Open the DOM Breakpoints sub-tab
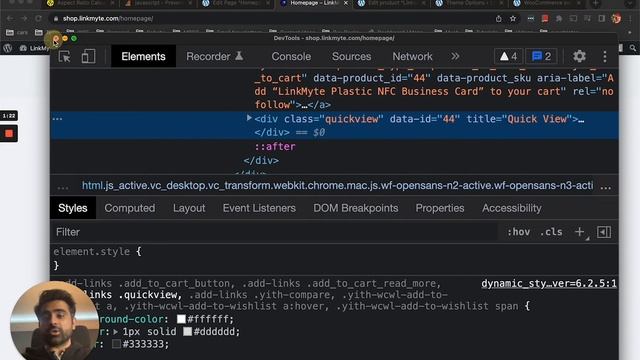Viewport: 640px width, 360px height. coord(356,208)
